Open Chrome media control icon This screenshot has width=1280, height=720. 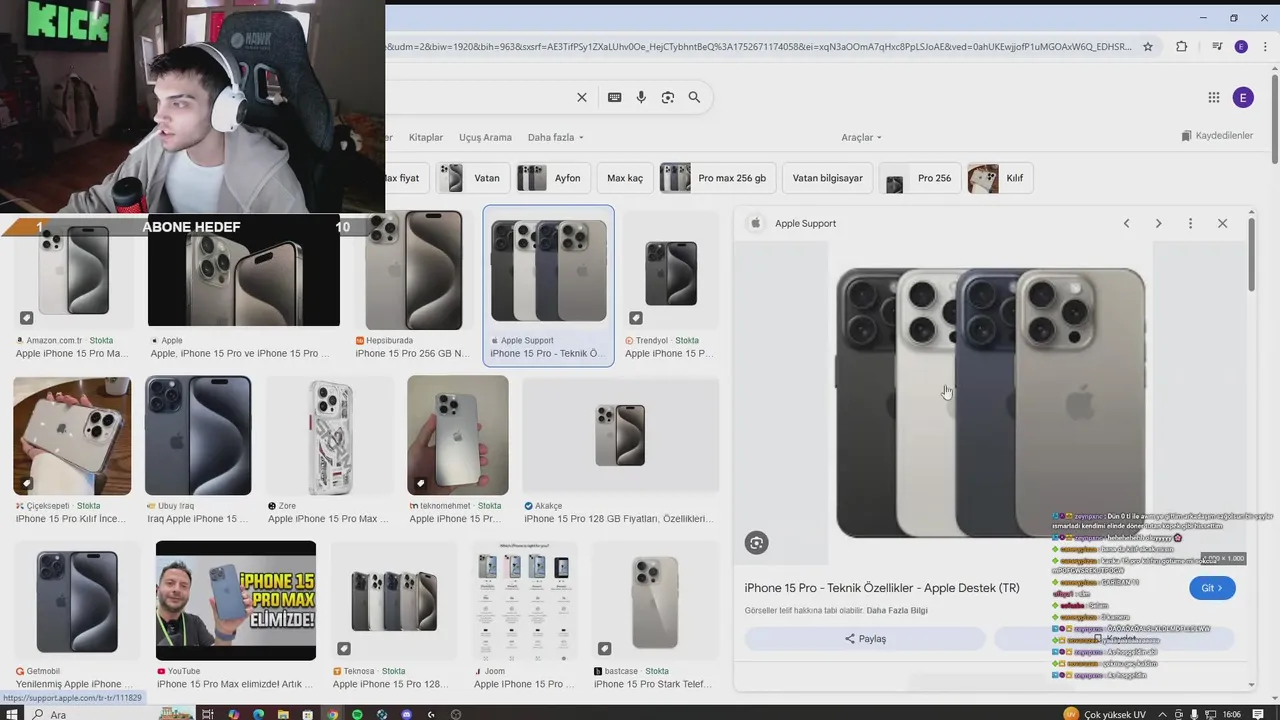point(1216,46)
